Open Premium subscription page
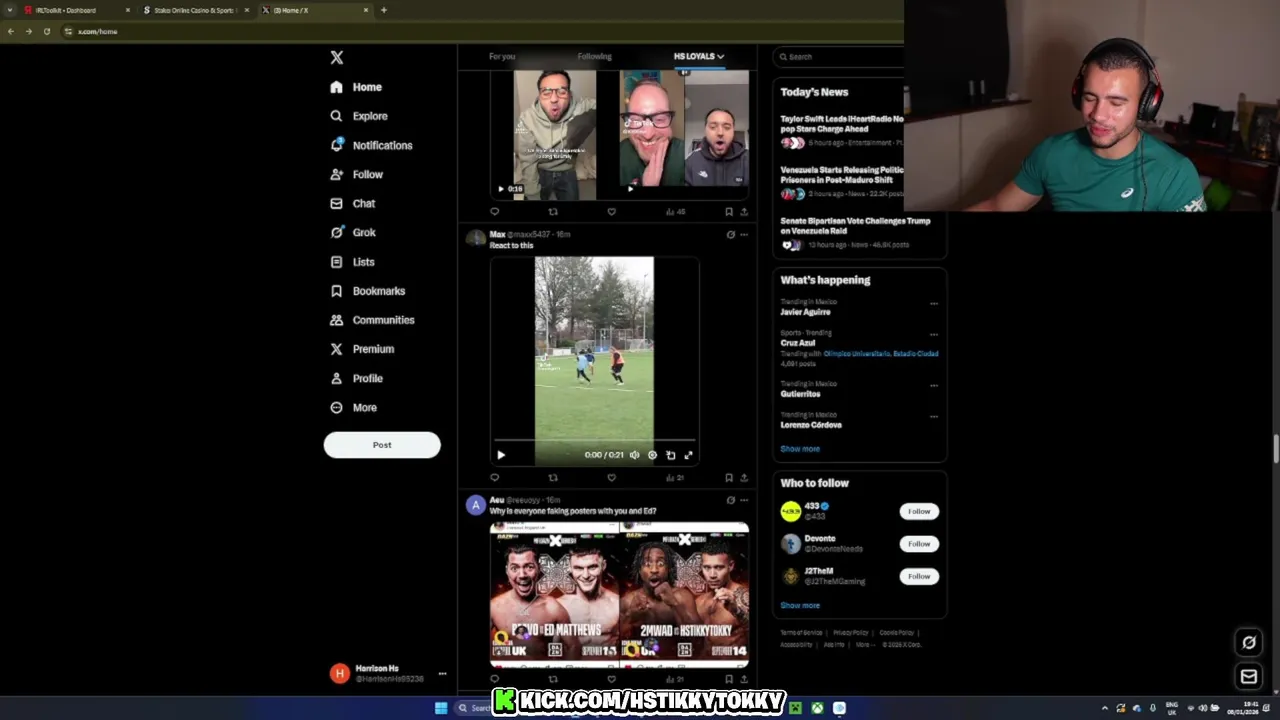1280x720 pixels. [362, 349]
